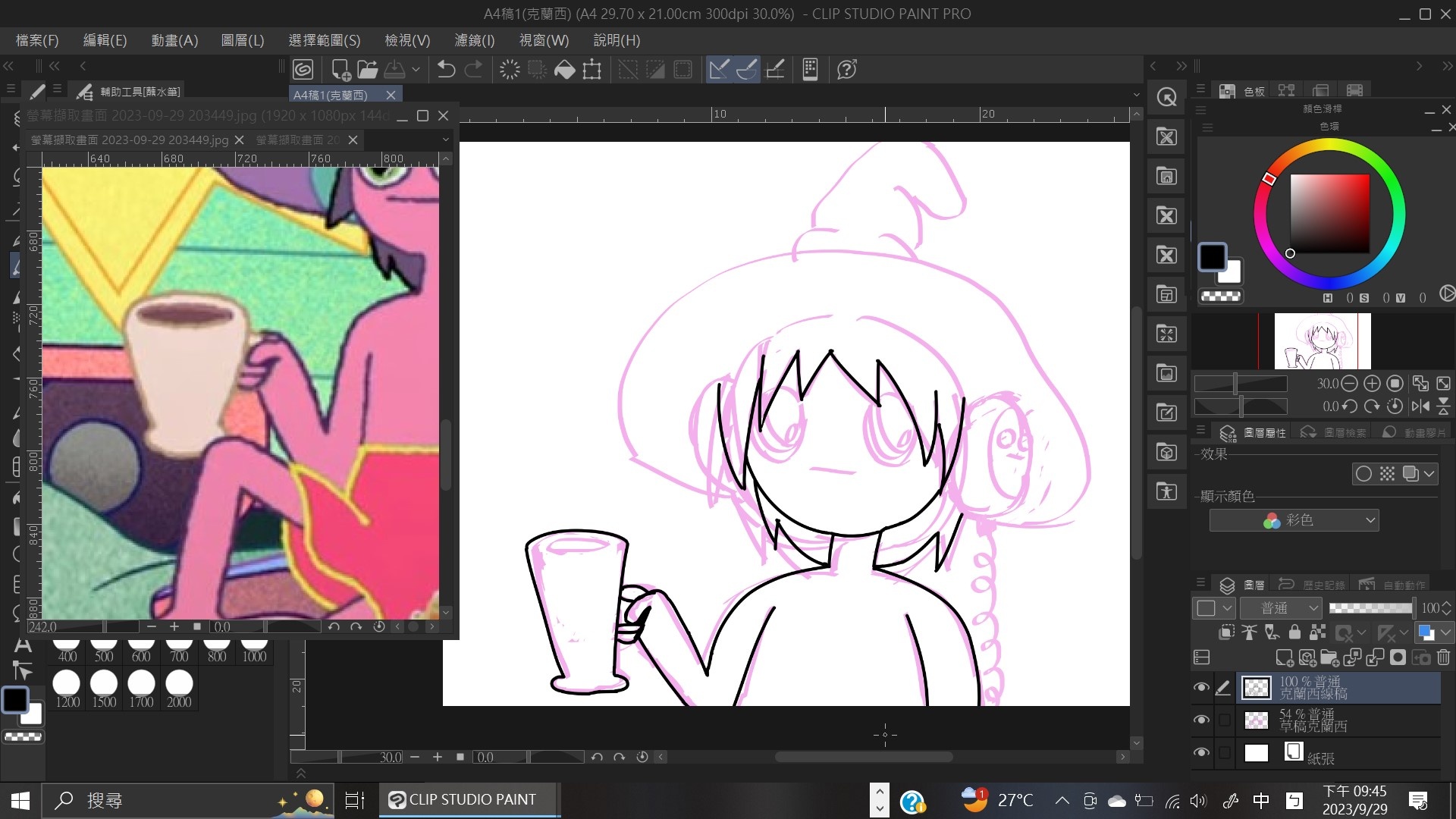The height and width of the screenshot is (819, 1456).
Task: Click navigator flip horizontal button
Action: pos(1420,406)
